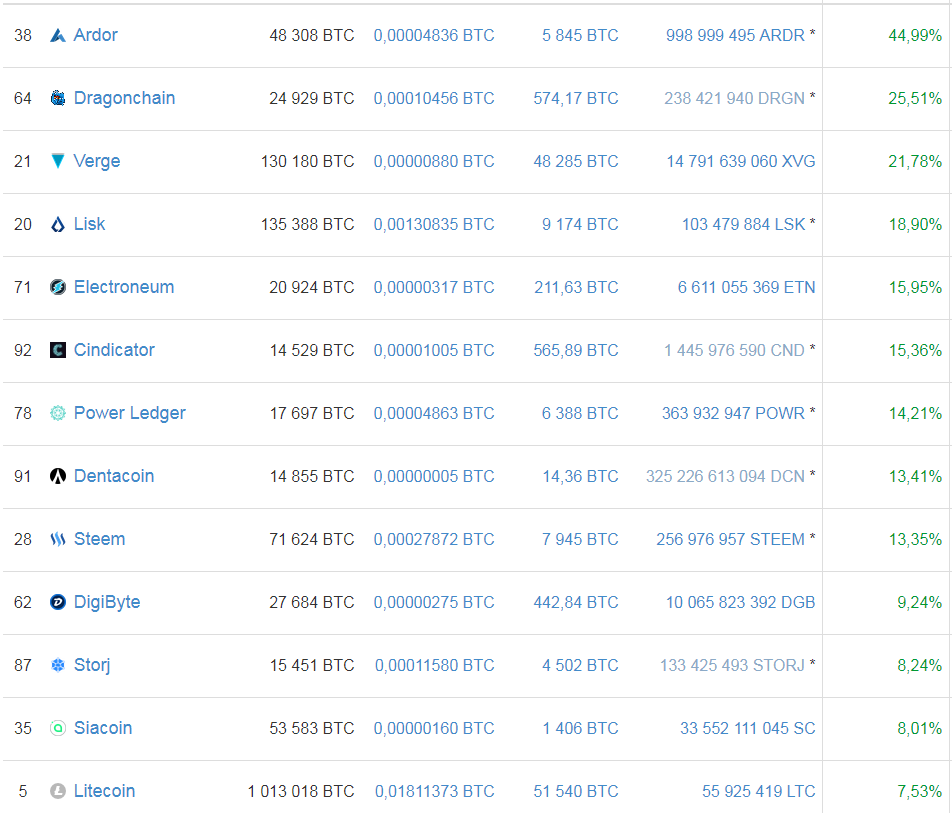Viewport: 952px width, 813px height.
Task: Click the Power Ledger logo icon
Action: 58,413
